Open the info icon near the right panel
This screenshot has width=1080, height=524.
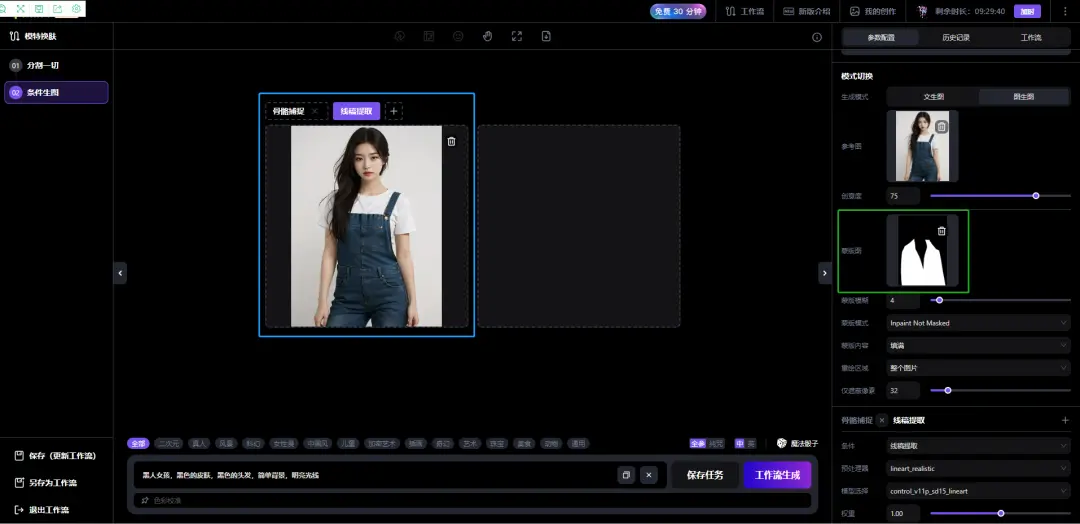coord(817,37)
